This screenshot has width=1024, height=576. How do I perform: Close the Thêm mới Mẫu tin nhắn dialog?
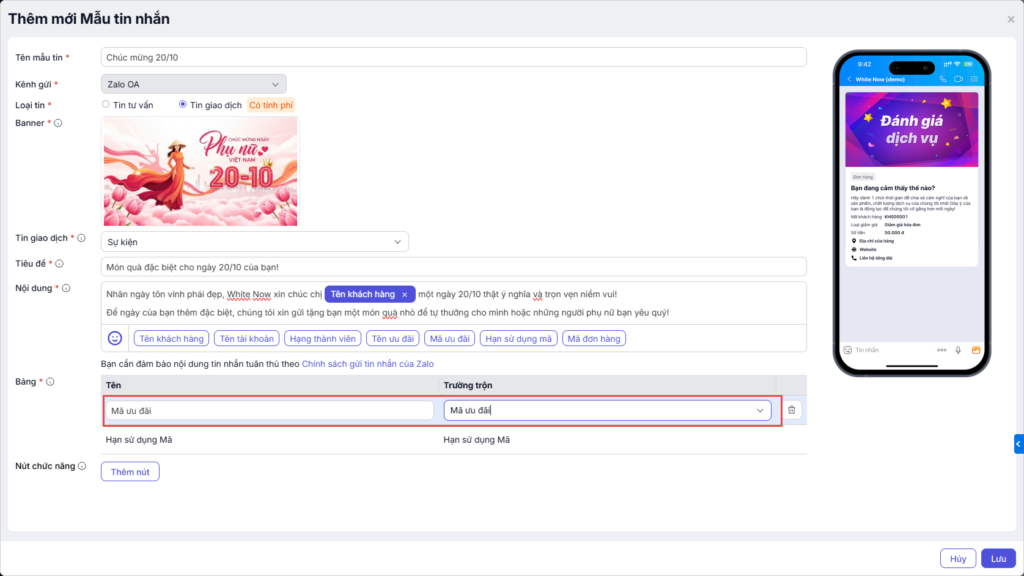tap(1010, 20)
